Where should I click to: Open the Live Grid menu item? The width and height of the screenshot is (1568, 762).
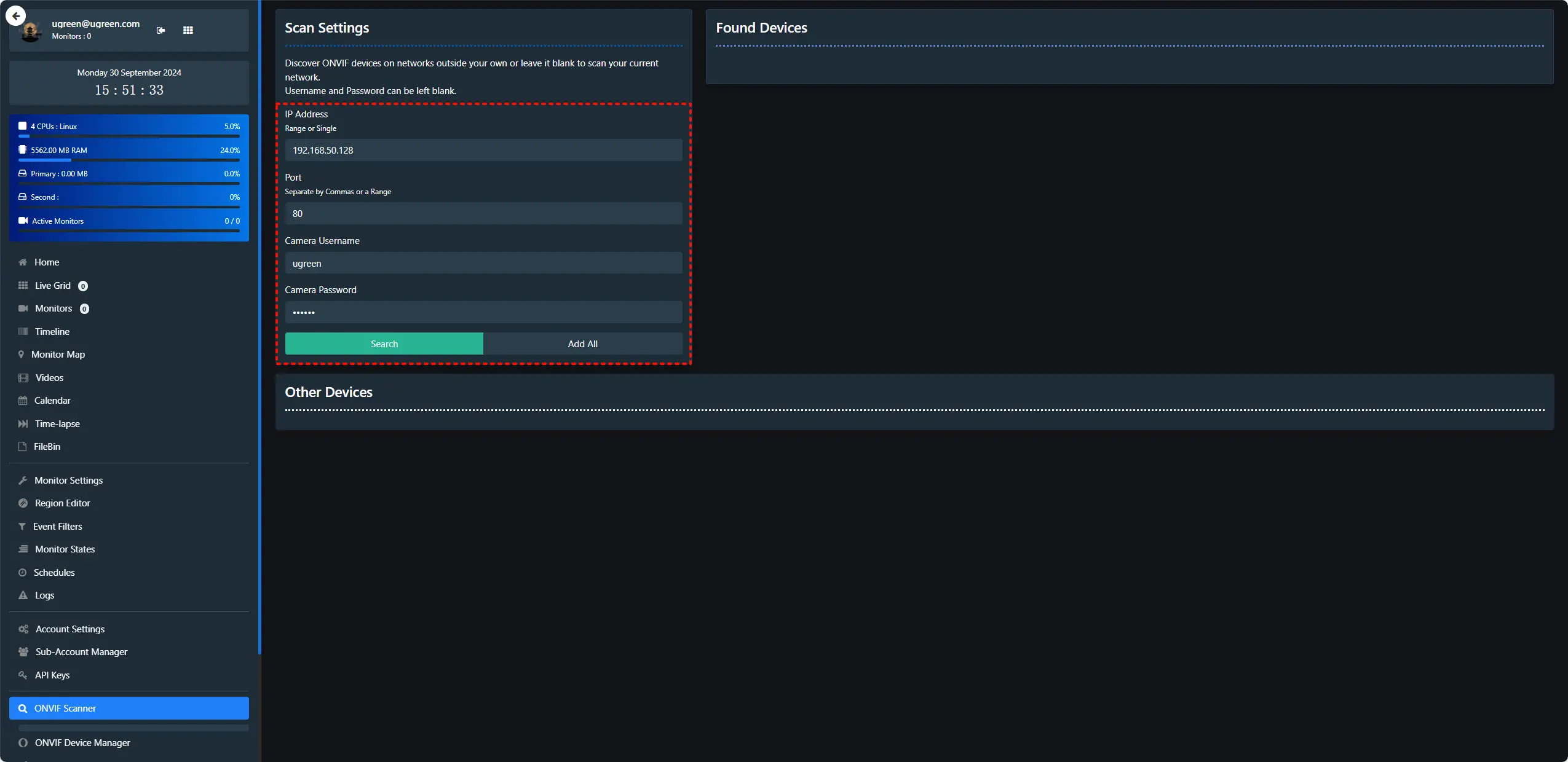tap(53, 286)
